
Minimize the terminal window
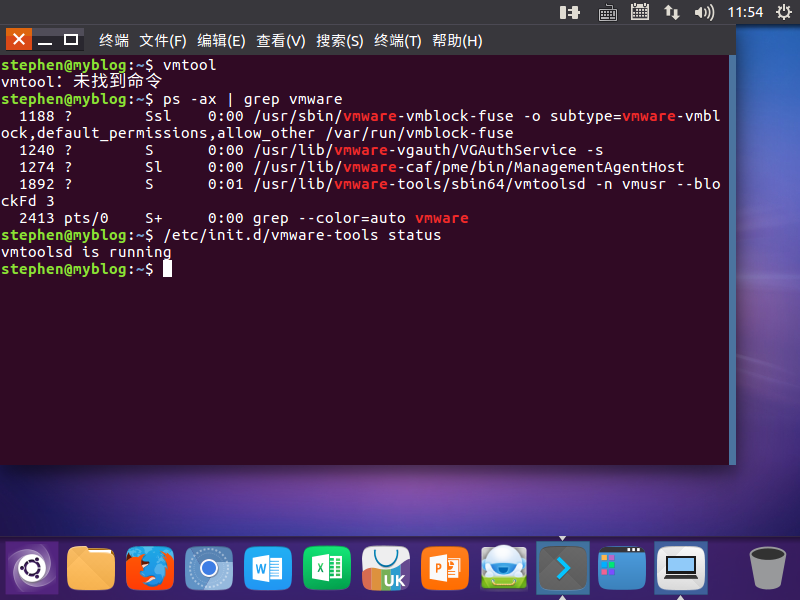point(45,40)
